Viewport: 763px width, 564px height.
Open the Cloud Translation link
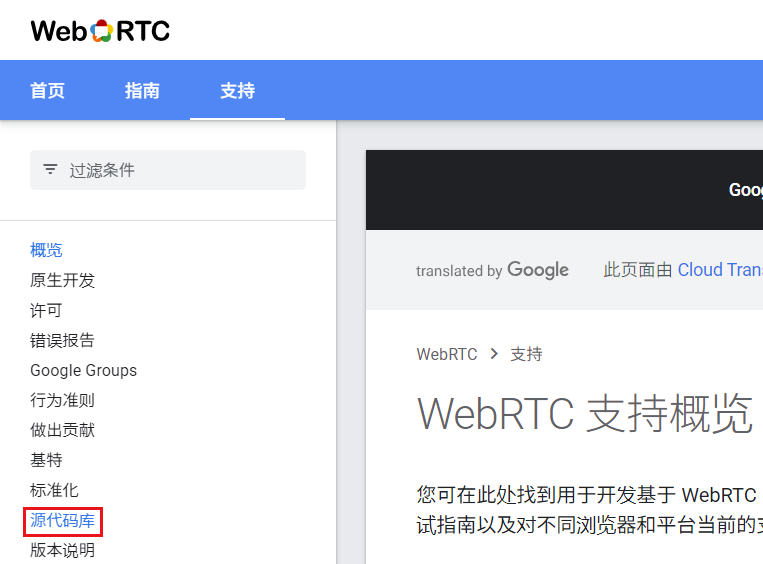720,270
